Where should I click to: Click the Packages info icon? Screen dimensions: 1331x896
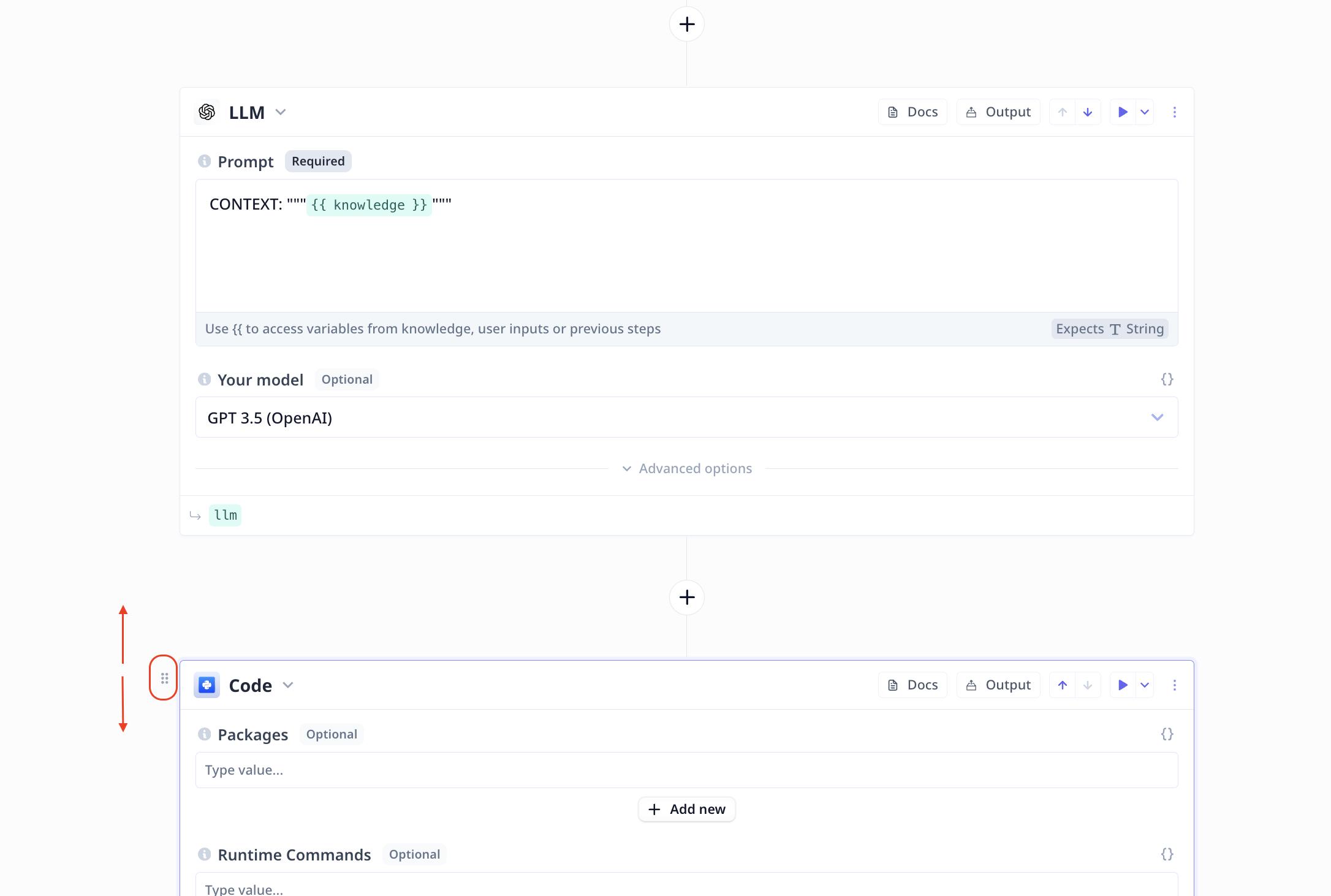pos(204,734)
